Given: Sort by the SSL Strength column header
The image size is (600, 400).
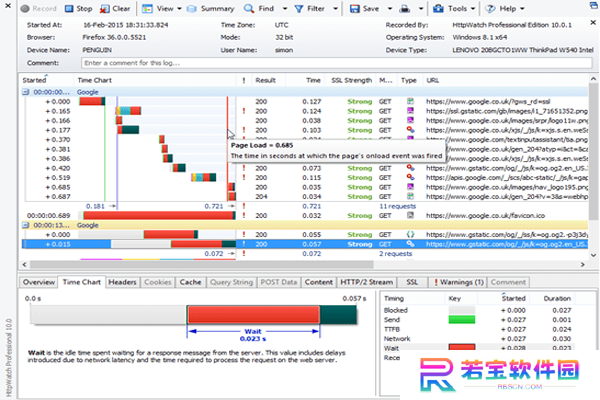Looking at the screenshot, I should tap(351, 80).
